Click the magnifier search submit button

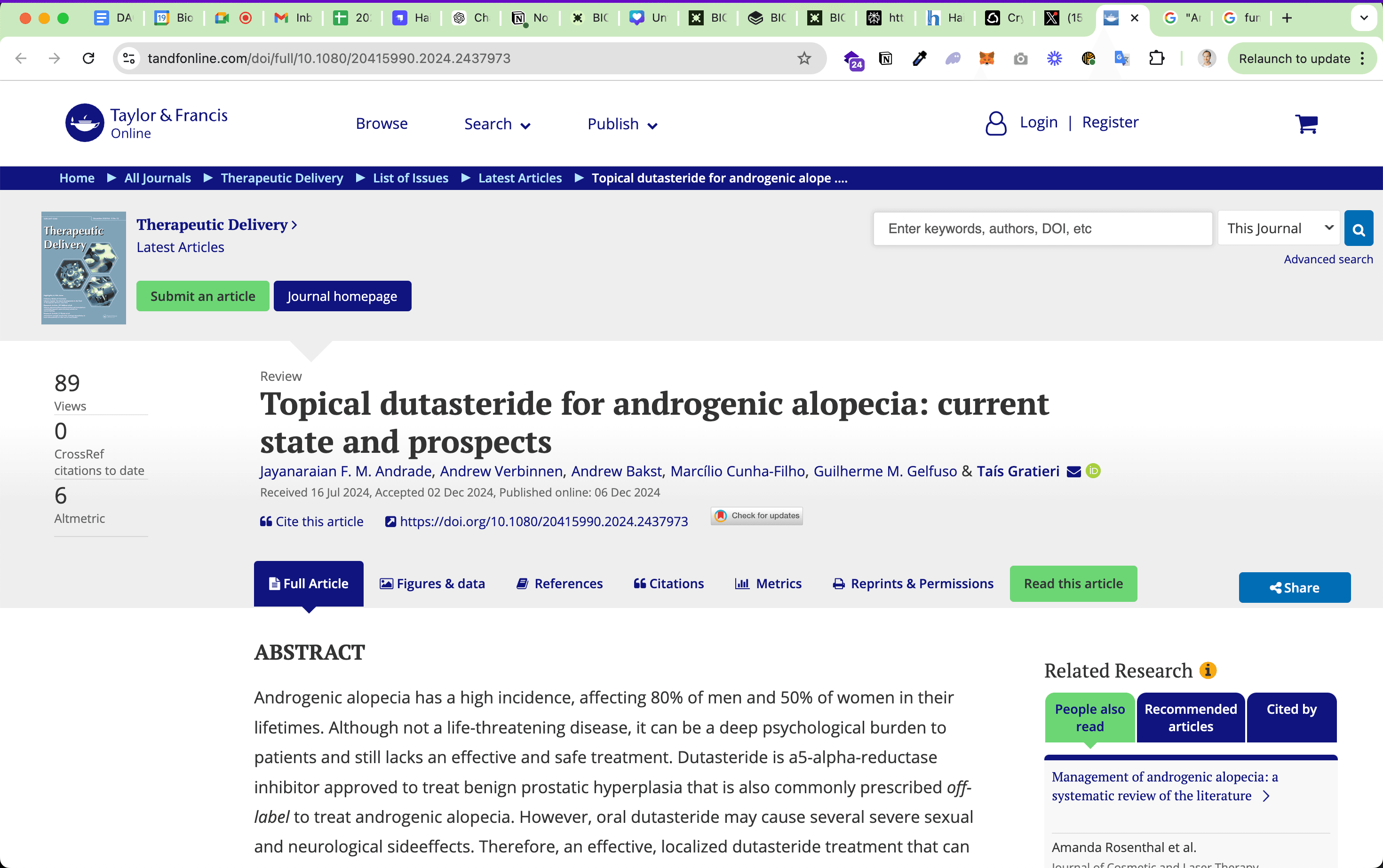point(1359,229)
